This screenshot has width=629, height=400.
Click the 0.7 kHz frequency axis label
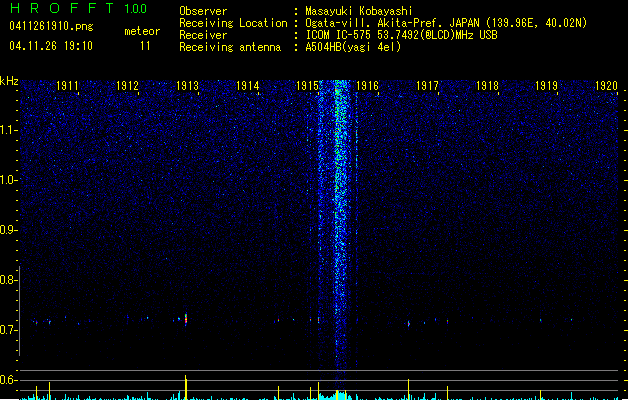pos(8,330)
